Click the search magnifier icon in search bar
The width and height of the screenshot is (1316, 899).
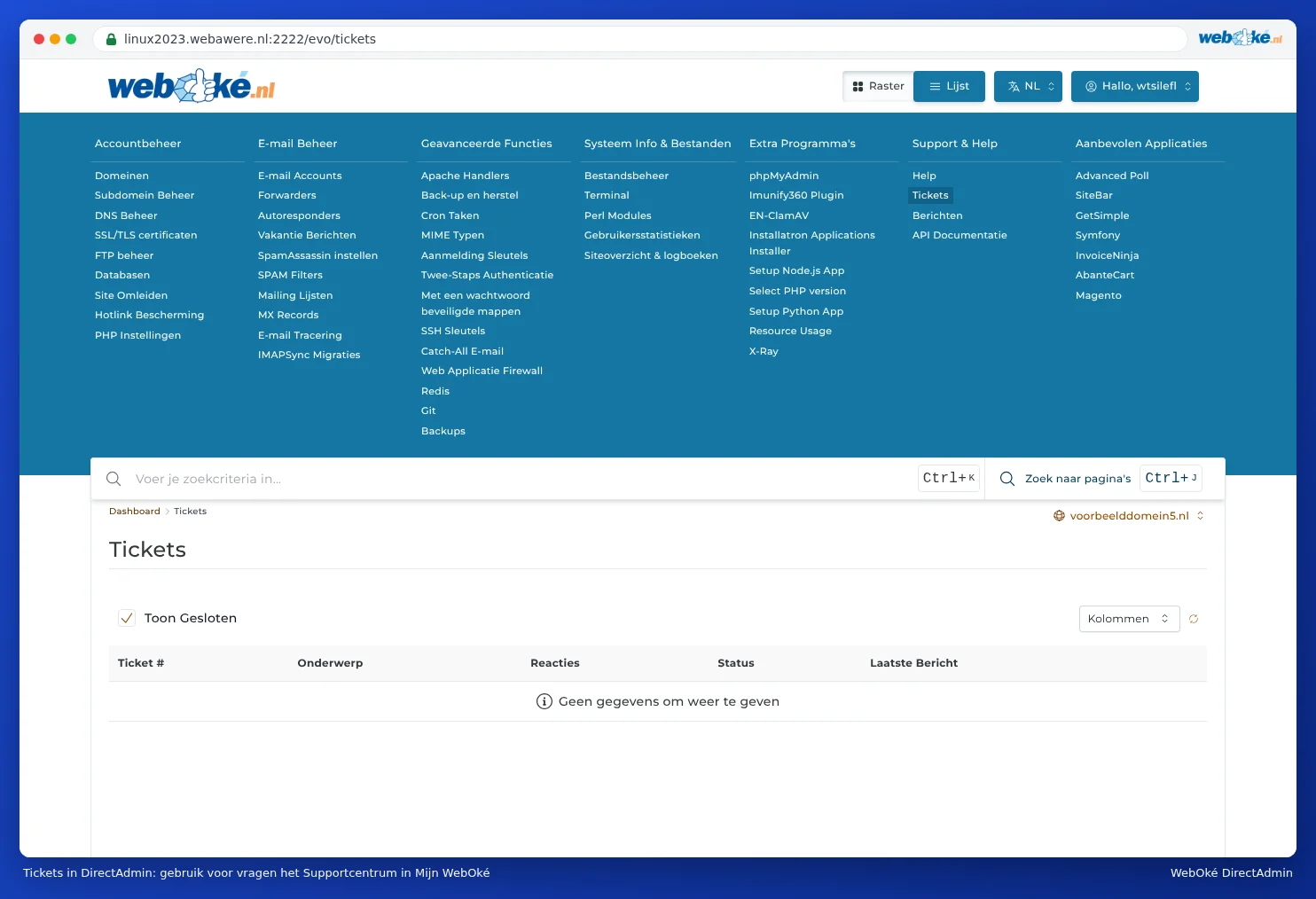point(114,479)
